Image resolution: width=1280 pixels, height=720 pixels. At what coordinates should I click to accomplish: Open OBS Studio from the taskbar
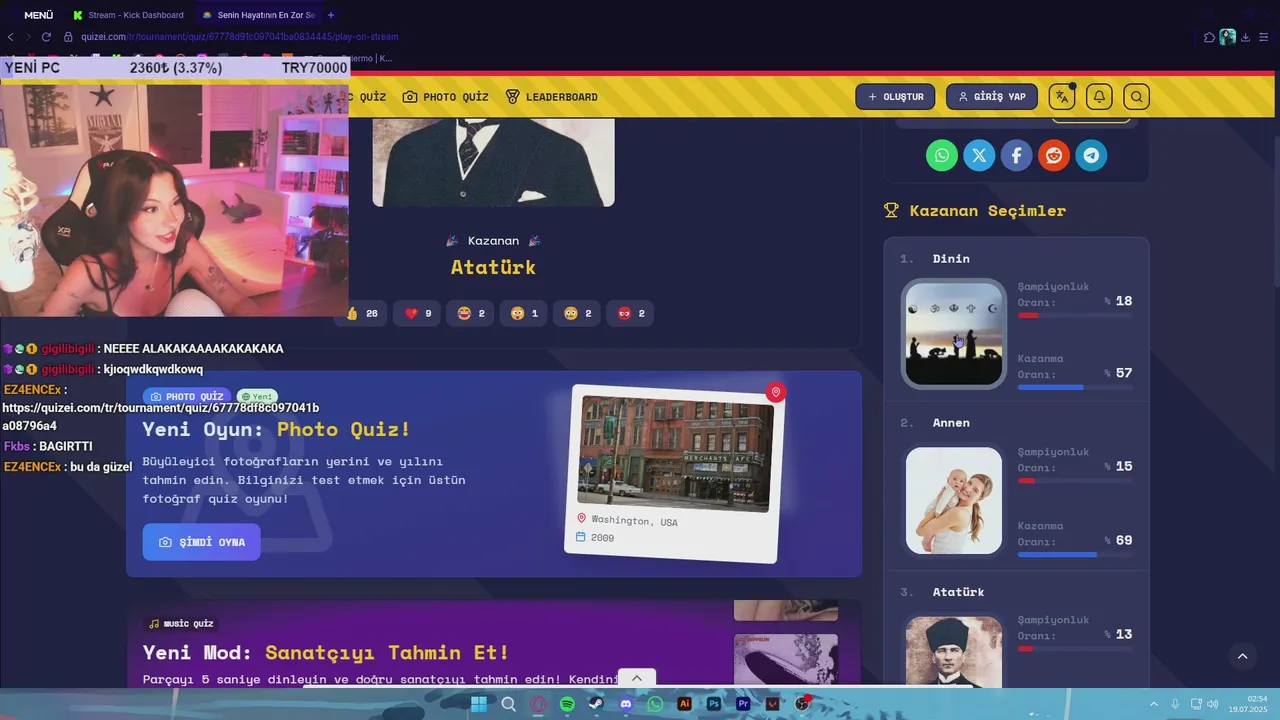click(802, 704)
